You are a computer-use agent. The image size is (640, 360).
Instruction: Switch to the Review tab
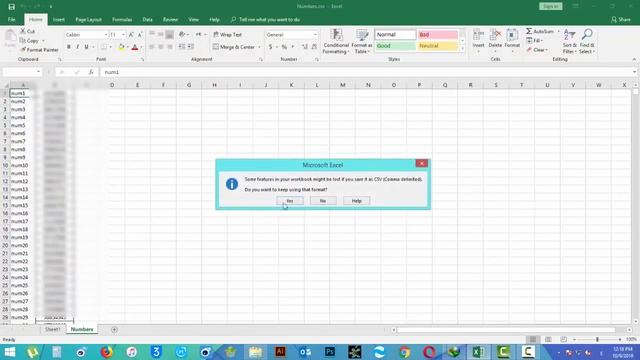[170, 20]
